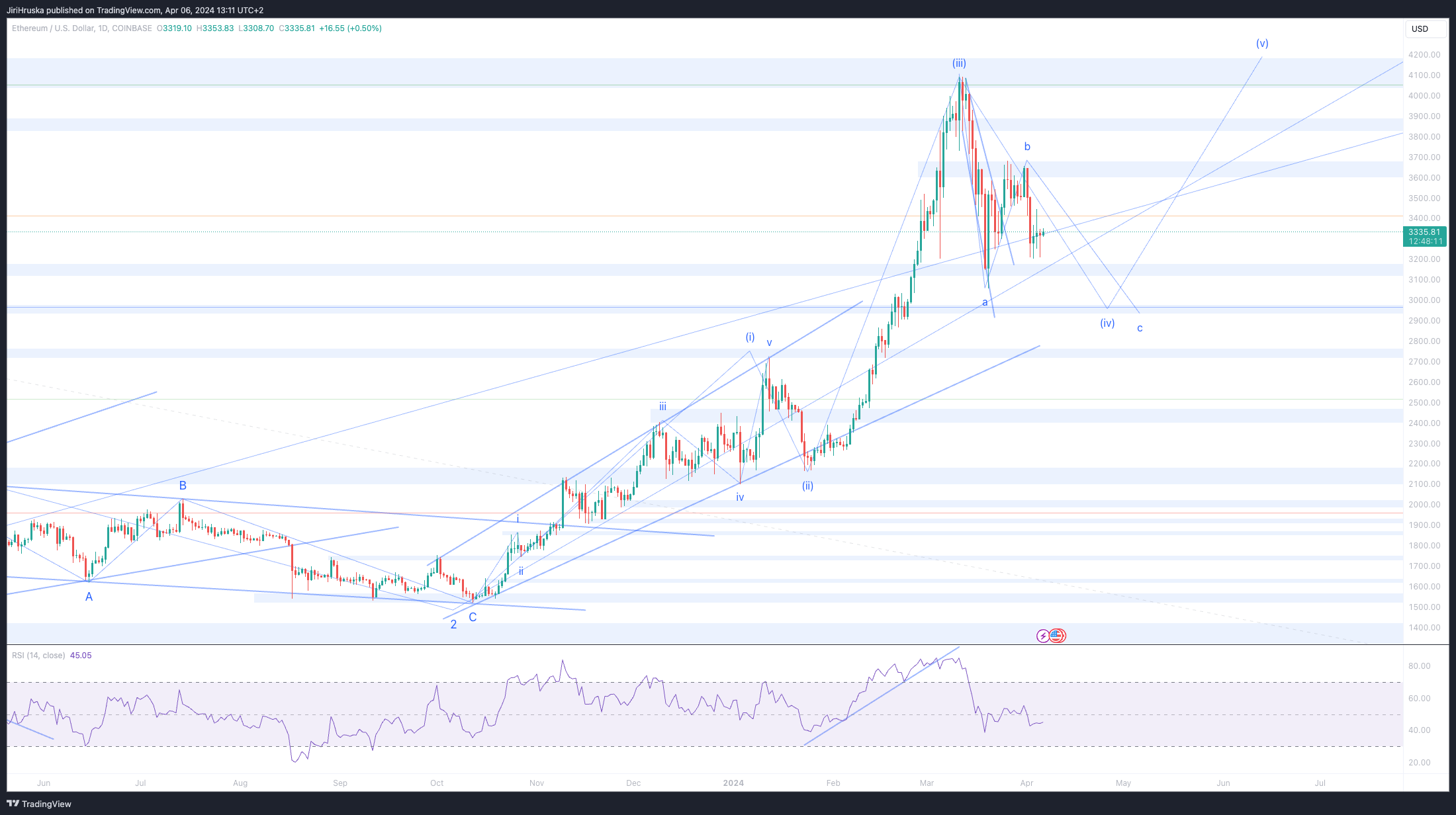Click the Apr label on time axis
Viewport: 1456px width, 815px height.
(1026, 783)
